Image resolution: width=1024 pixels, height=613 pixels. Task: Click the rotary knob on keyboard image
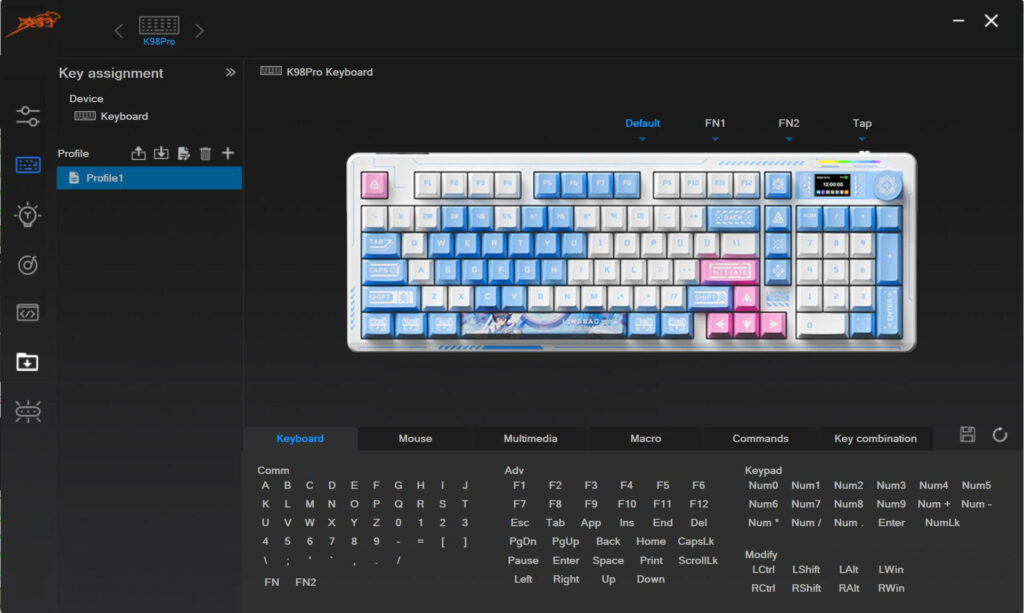pos(886,185)
